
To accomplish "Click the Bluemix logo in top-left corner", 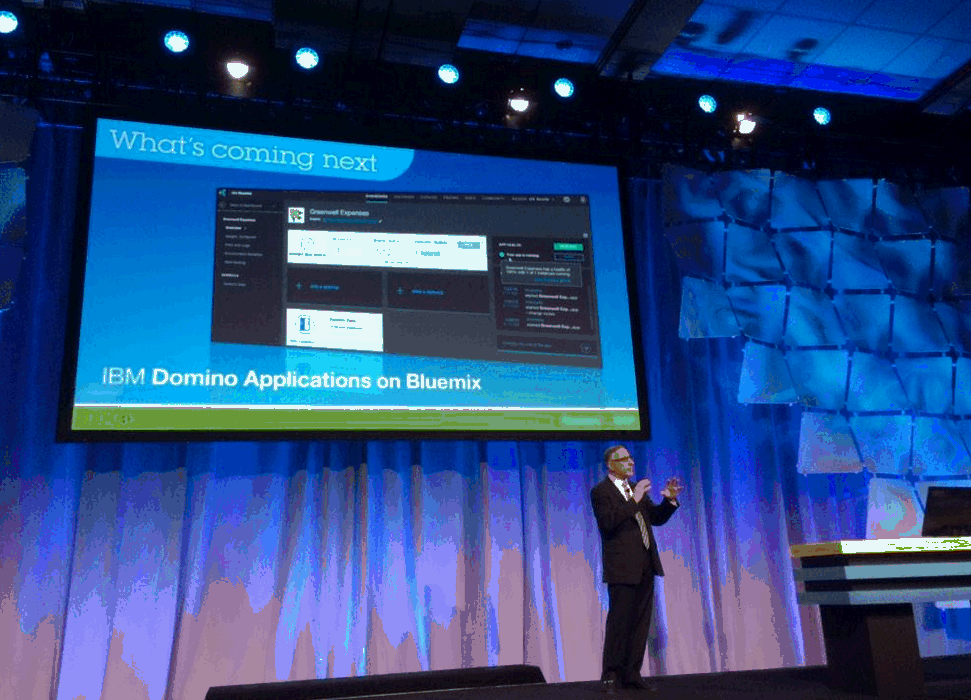I will [x=222, y=192].
